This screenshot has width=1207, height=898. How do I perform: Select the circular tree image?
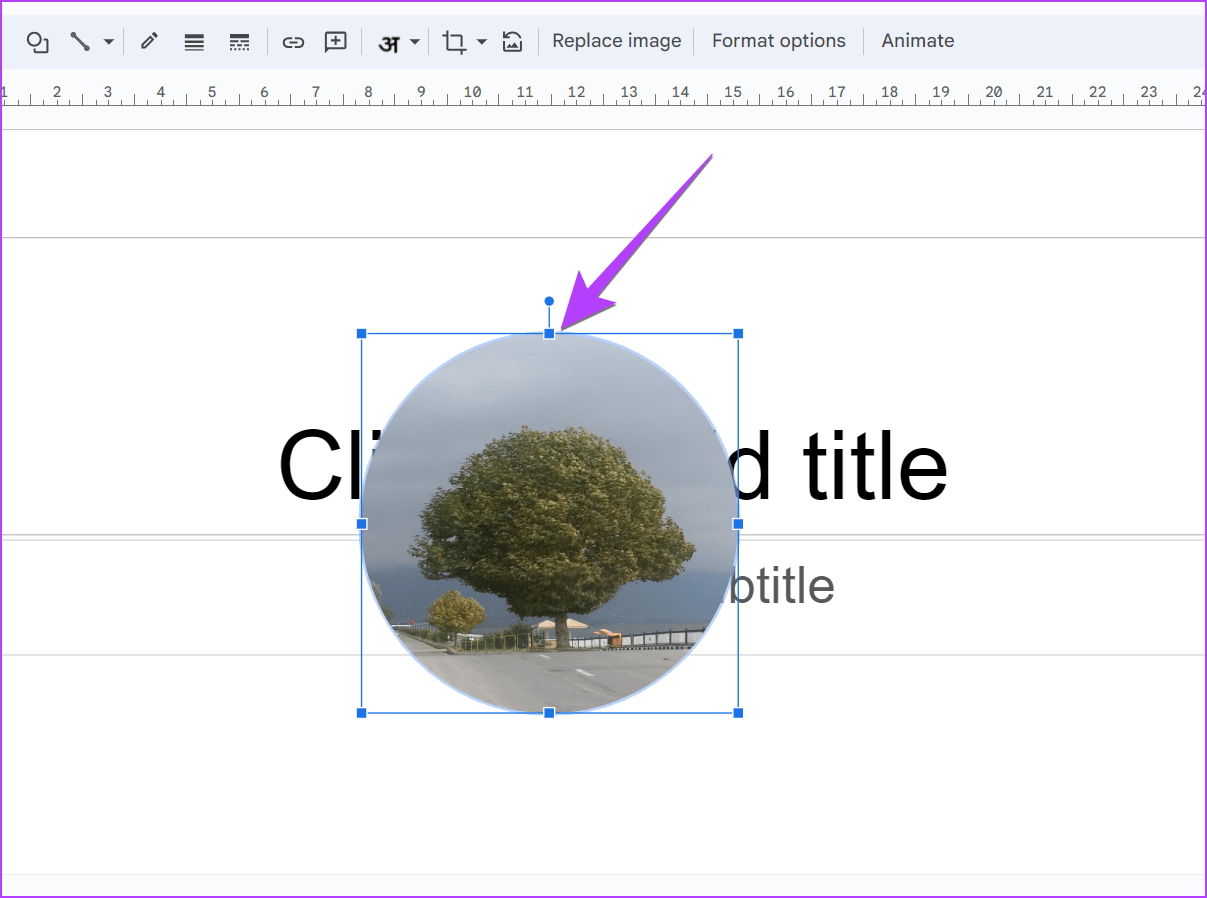tap(550, 520)
